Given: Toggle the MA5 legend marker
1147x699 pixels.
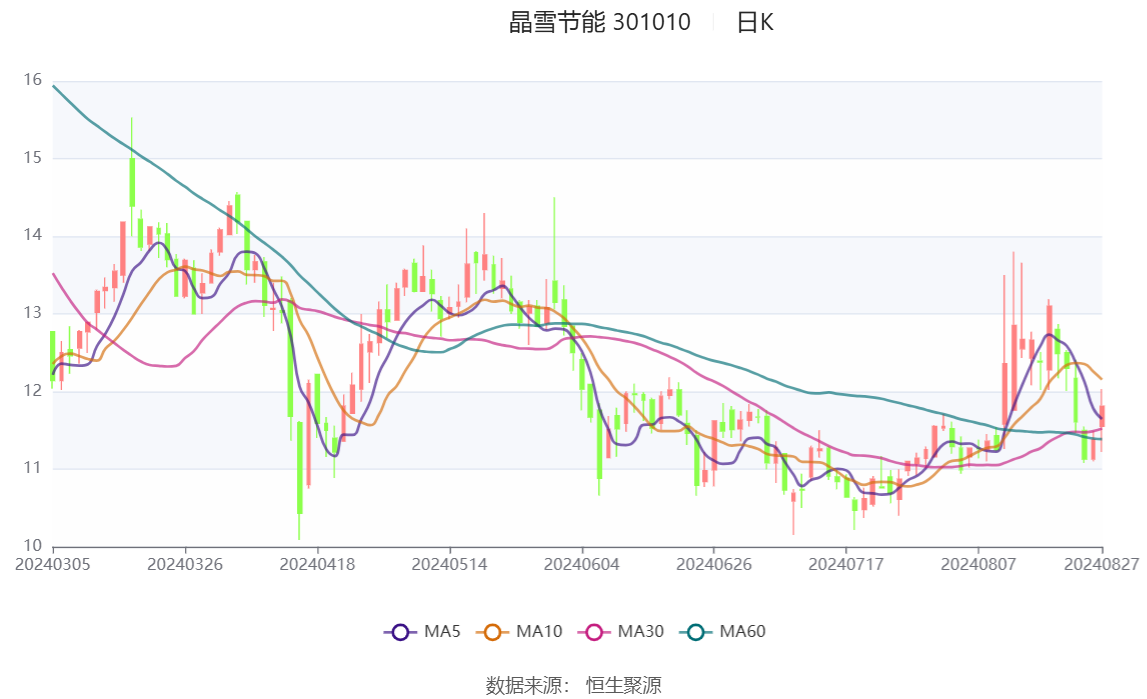Looking at the screenshot, I should pyautogui.click(x=400, y=632).
